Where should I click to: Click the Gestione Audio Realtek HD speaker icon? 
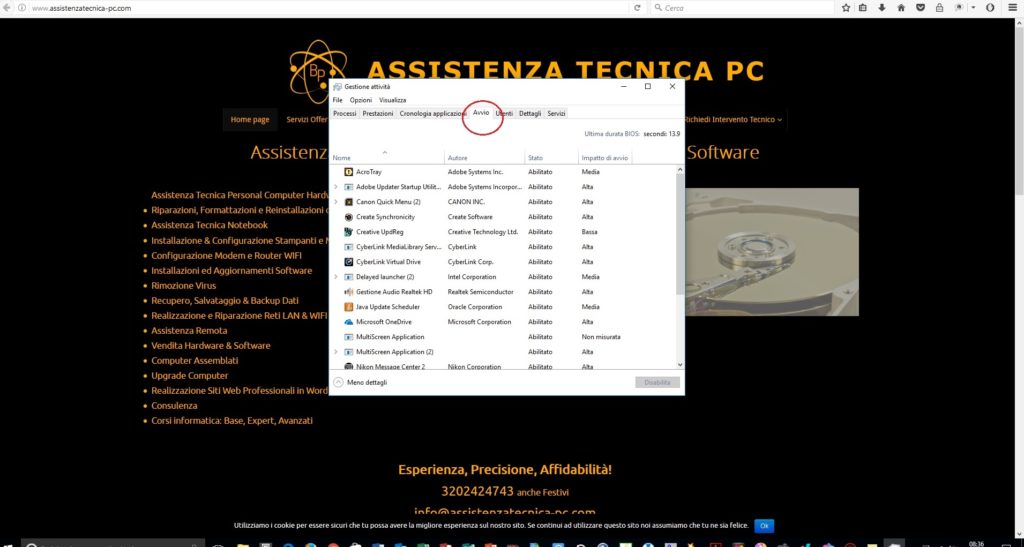[349, 292]
